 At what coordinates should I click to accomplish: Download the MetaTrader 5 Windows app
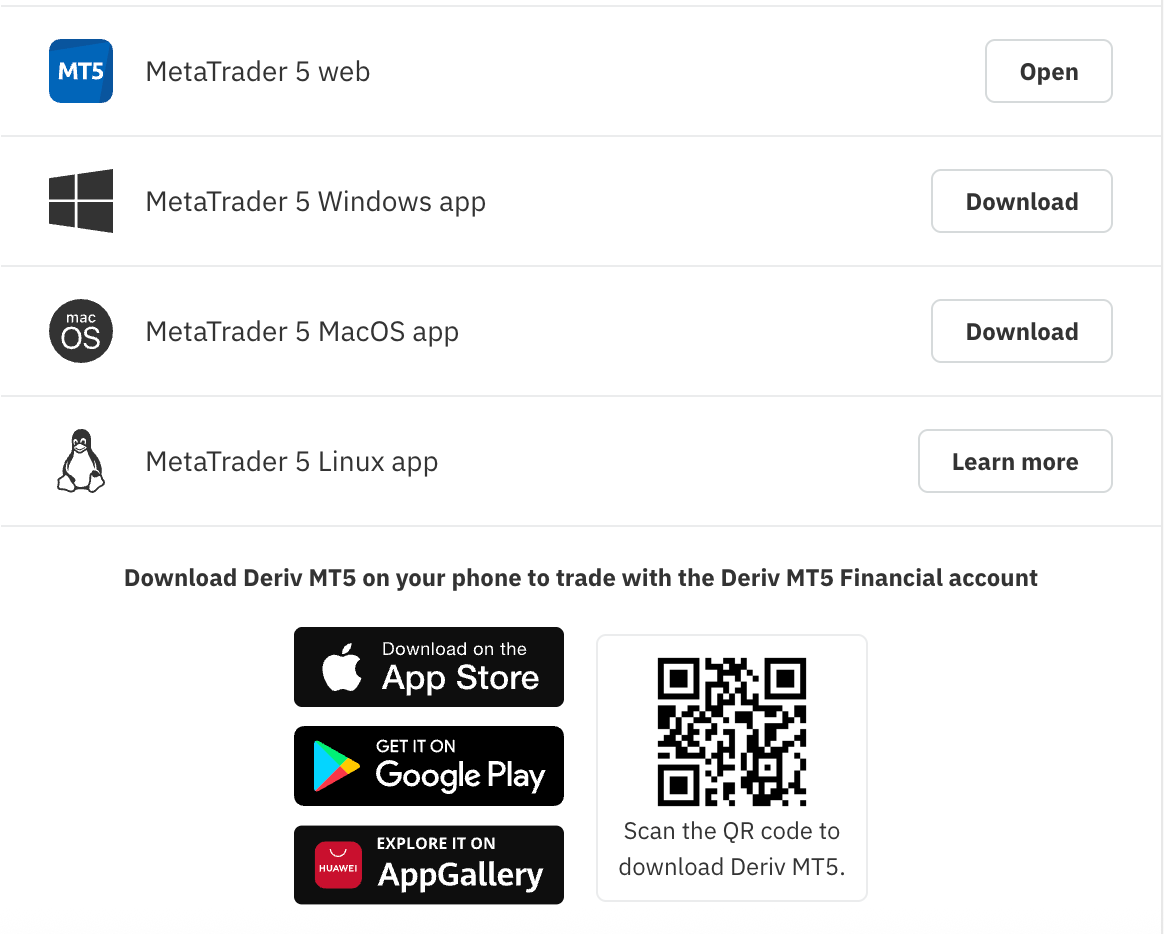click(1021, 201)
